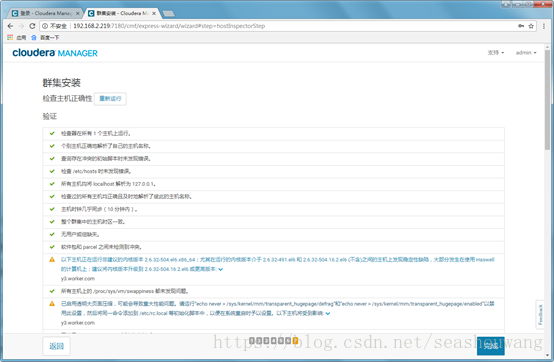Click transparent hugepage warning triangle icon
Viewport: 554px width, 362px height.
[52, 304]
